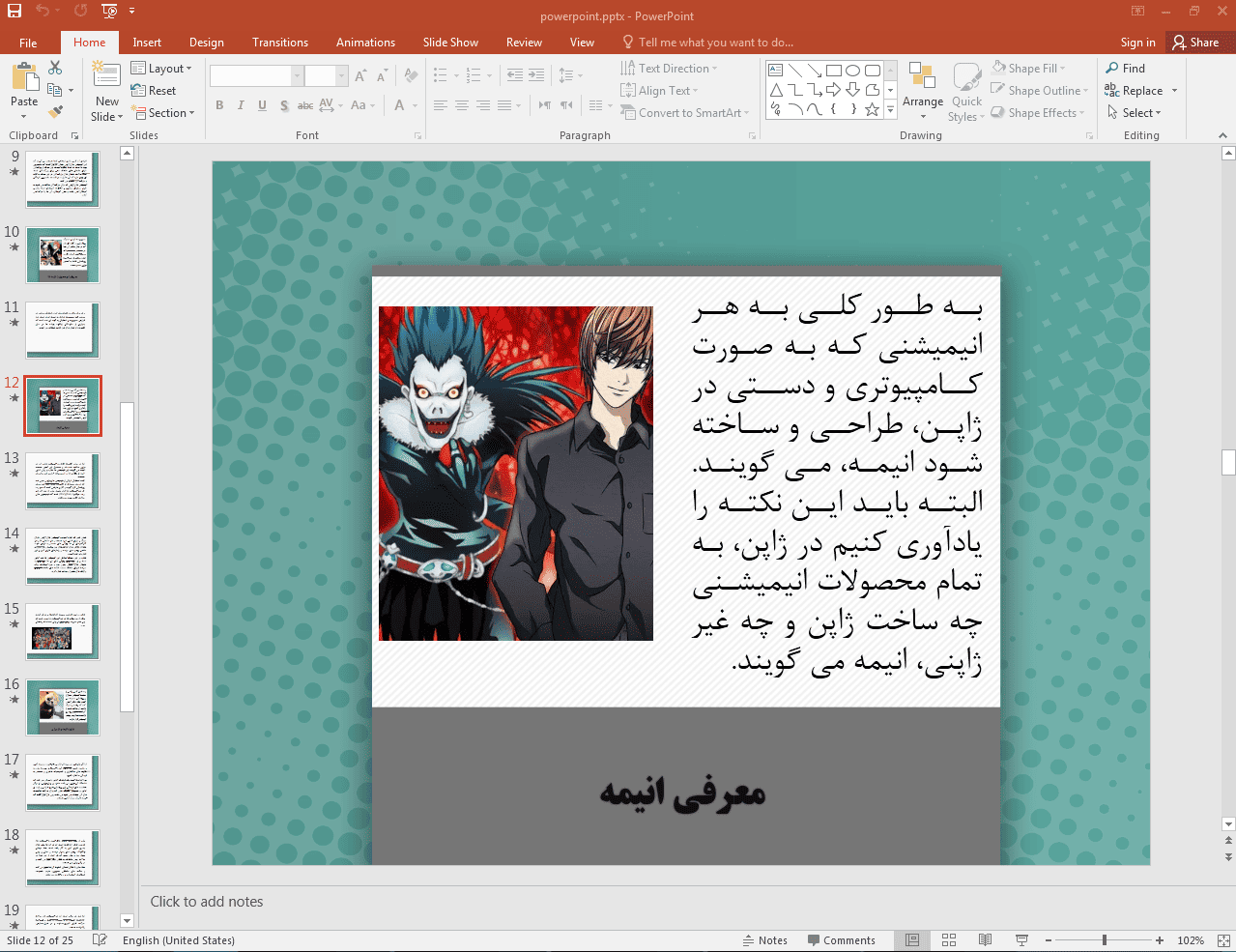The image size is (1236, 952).
Task: Click the Increase List Level icon
Action: pos(536,75)
